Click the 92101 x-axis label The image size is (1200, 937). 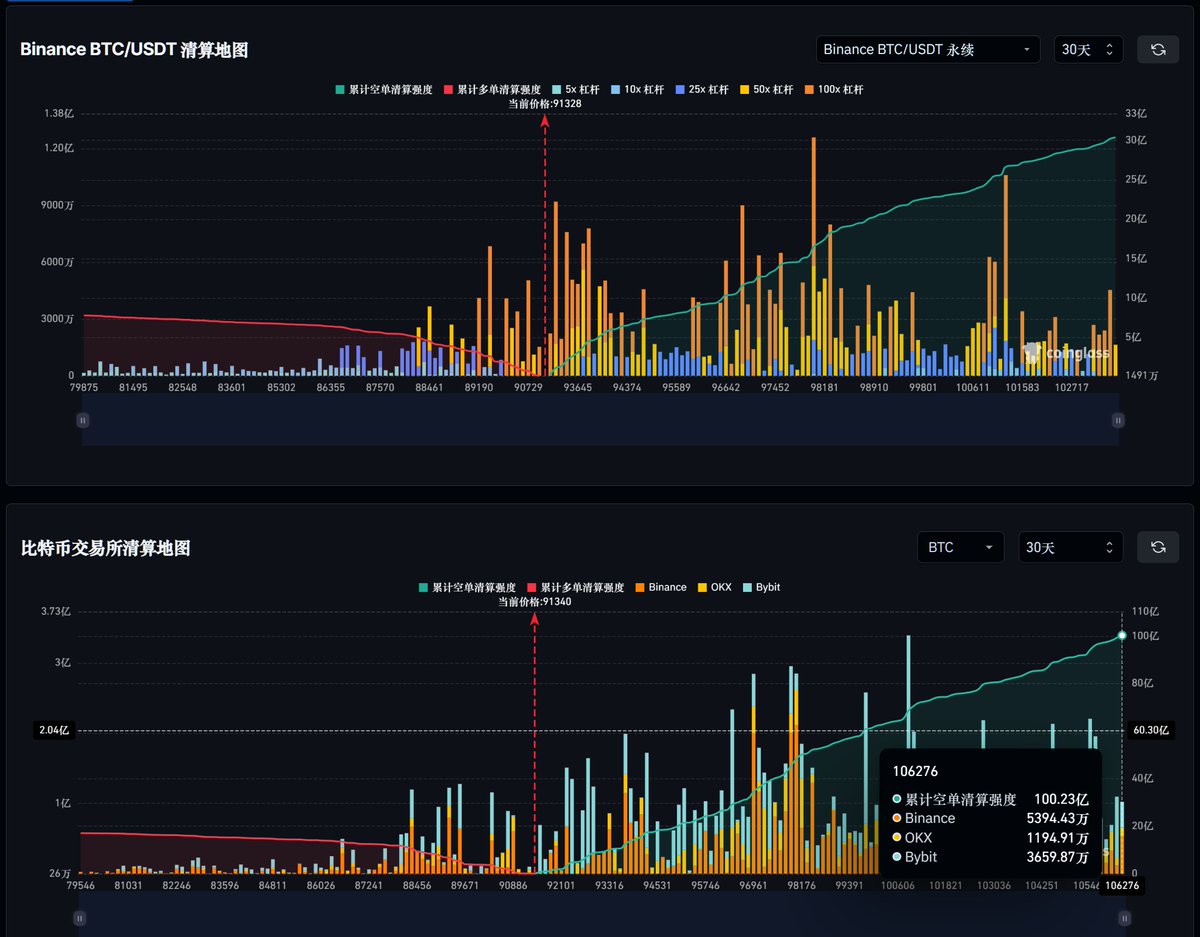(x=560, y=885)
